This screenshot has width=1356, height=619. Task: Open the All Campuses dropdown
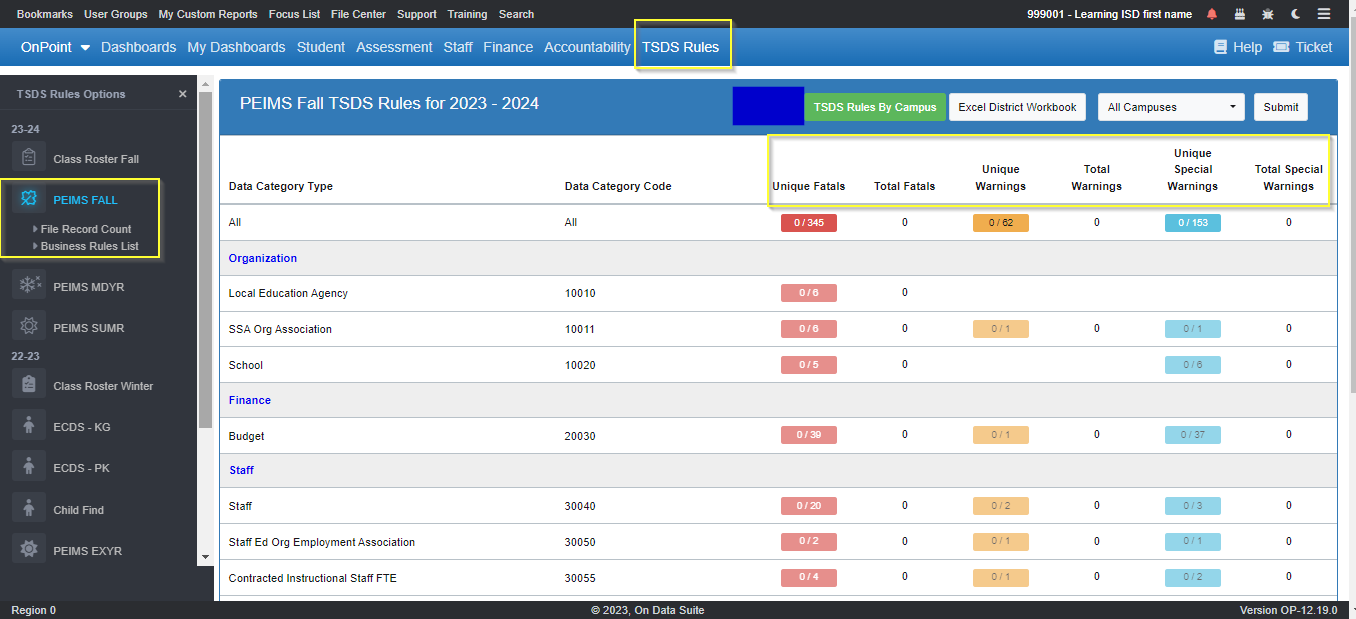tap(1170, 106)
